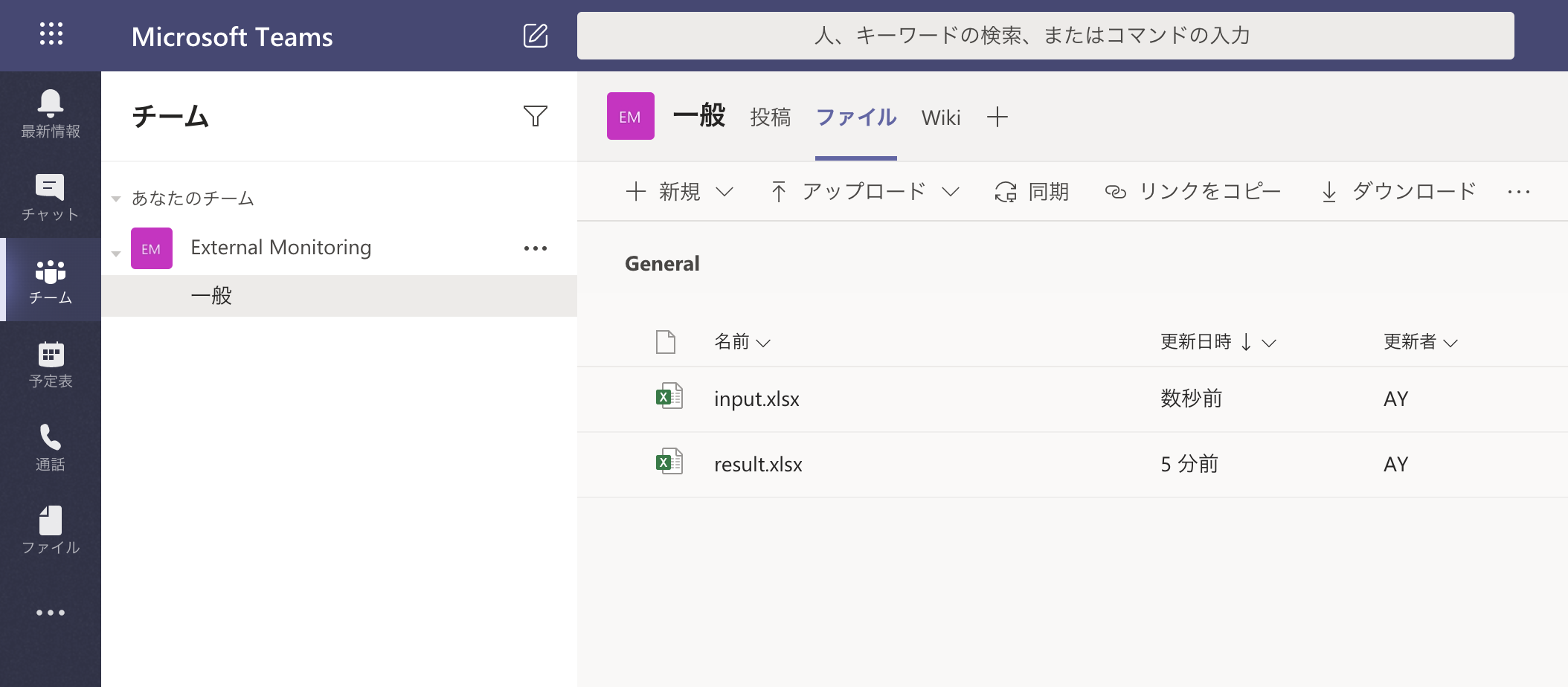The image size is (1568, 687).
Task: Select the External Monitoring team name
Action: click(x=280, y=248)
